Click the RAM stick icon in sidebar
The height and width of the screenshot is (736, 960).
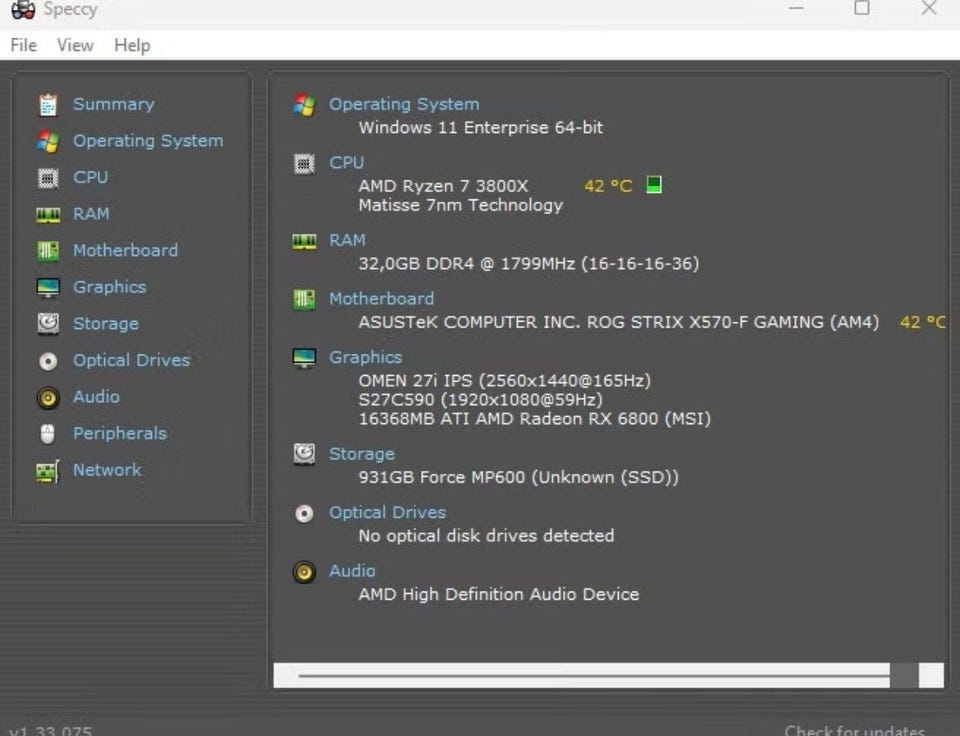[48, 215]
